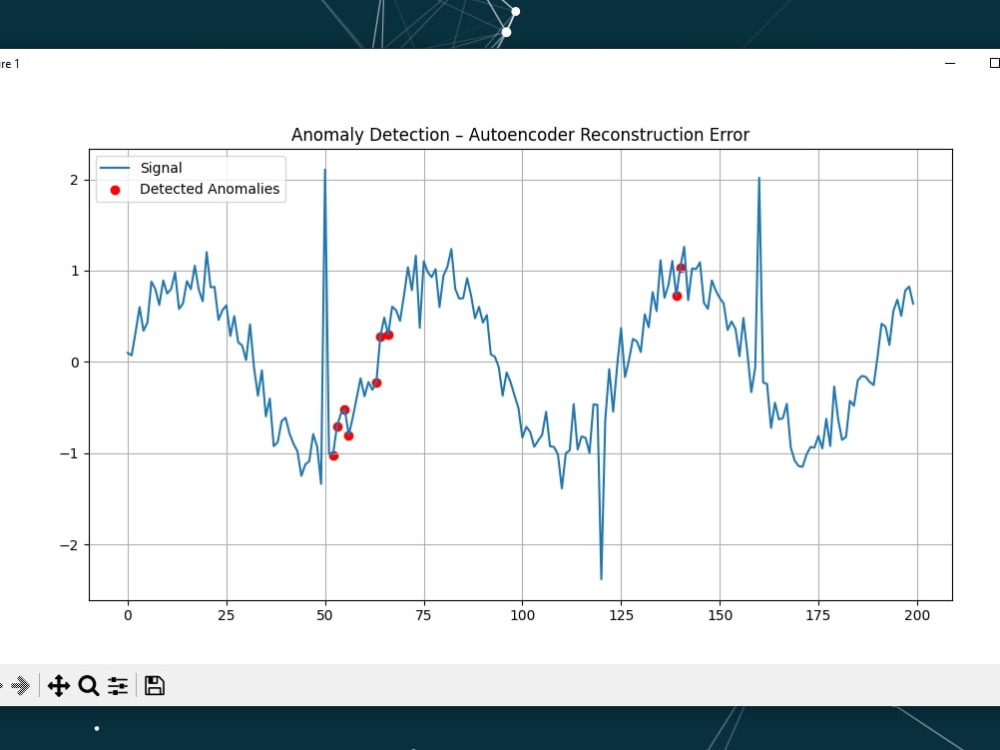Save the figure with floppy disk icon
The height and width of the screenshot is (750, 1000).
[154, 686]
